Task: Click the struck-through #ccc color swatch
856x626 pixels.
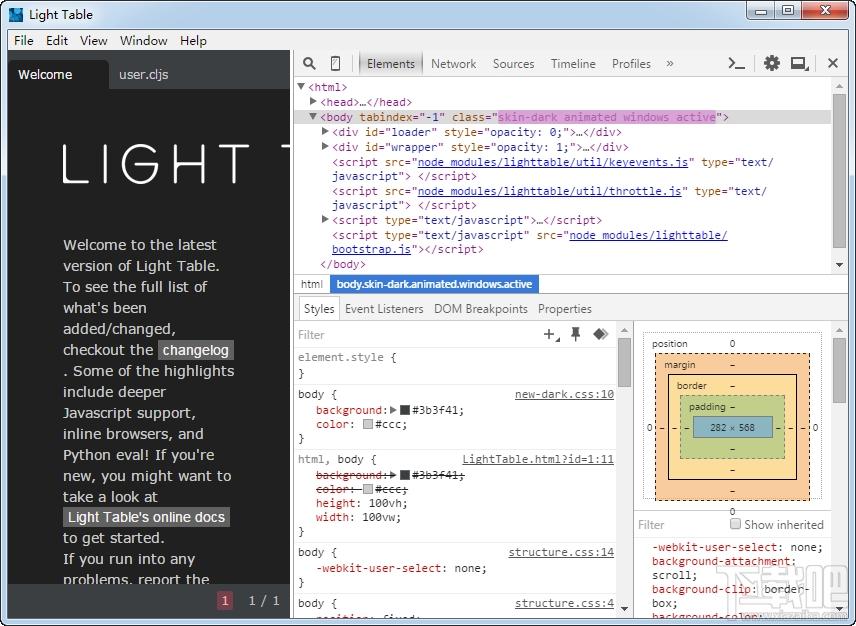Action: (368, 489)
